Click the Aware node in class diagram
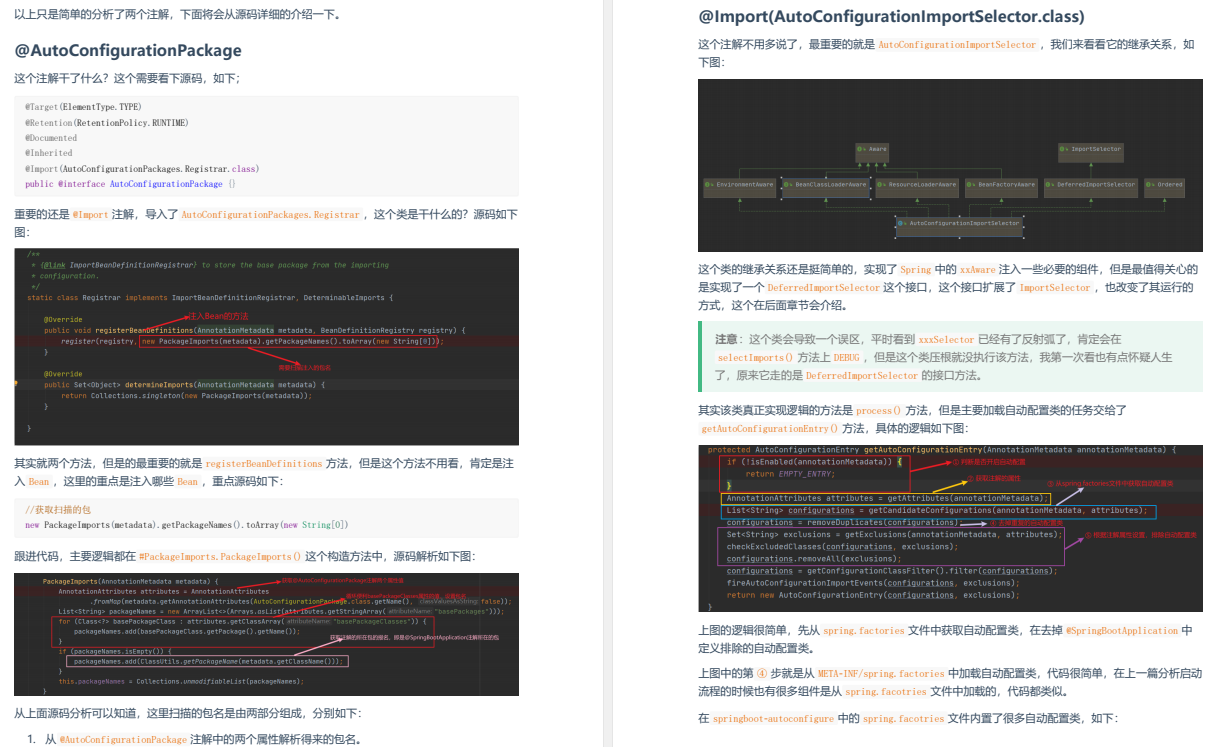Screen dimensions: 1212x747 tap(874, 151)
